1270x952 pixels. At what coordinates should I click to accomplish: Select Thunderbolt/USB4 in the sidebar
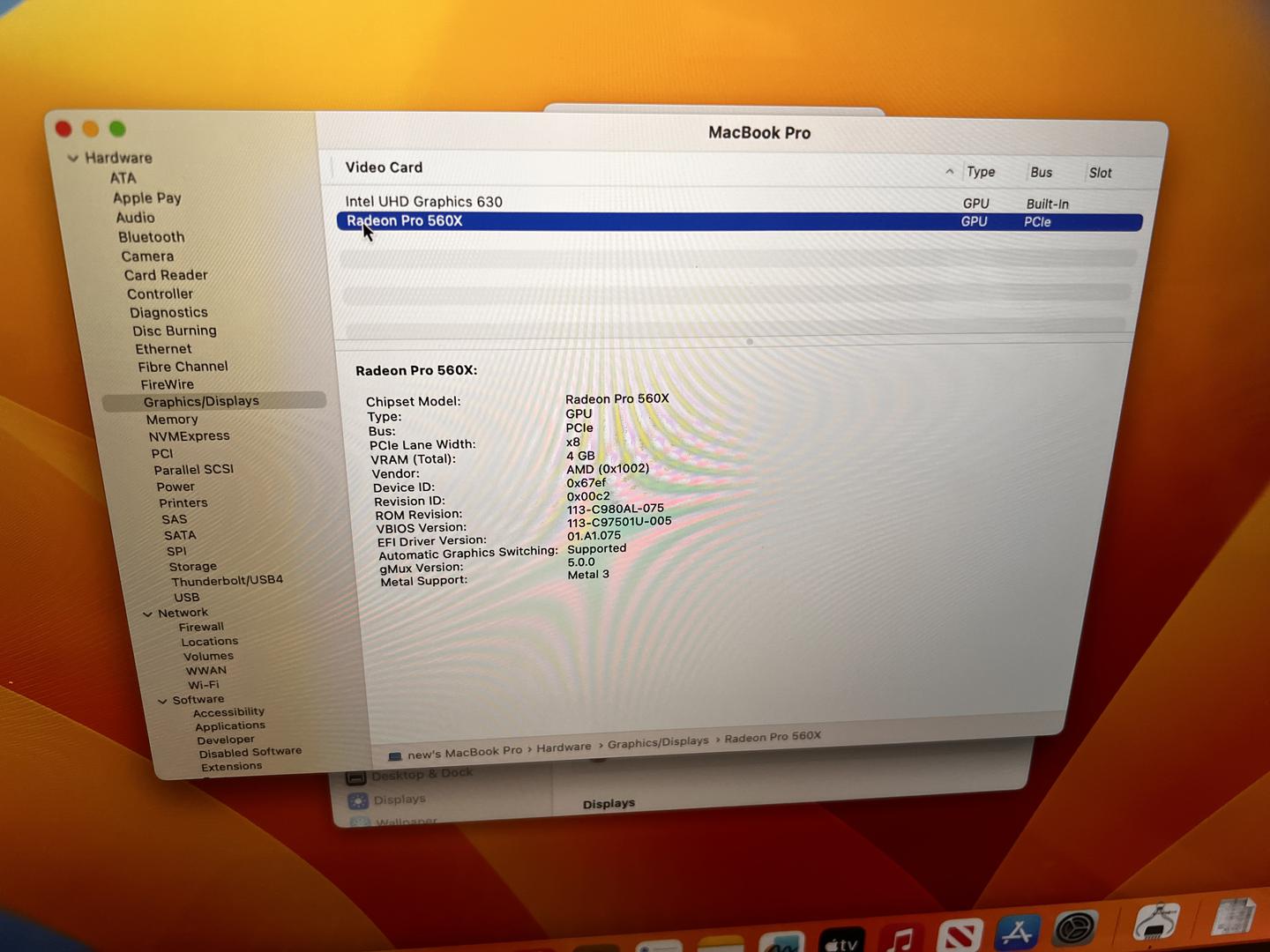coord(228,581)
